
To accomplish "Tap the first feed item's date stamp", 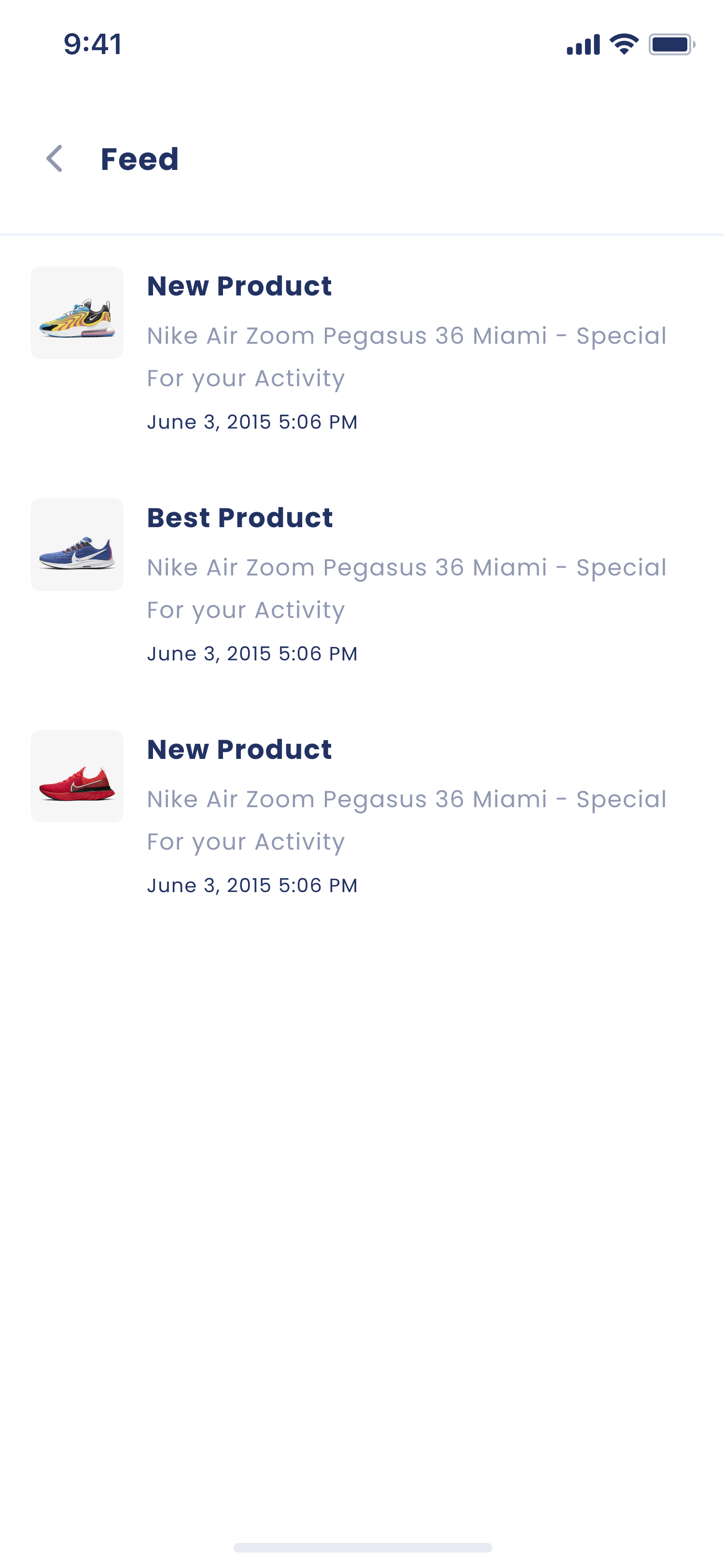I will point(252,422).
